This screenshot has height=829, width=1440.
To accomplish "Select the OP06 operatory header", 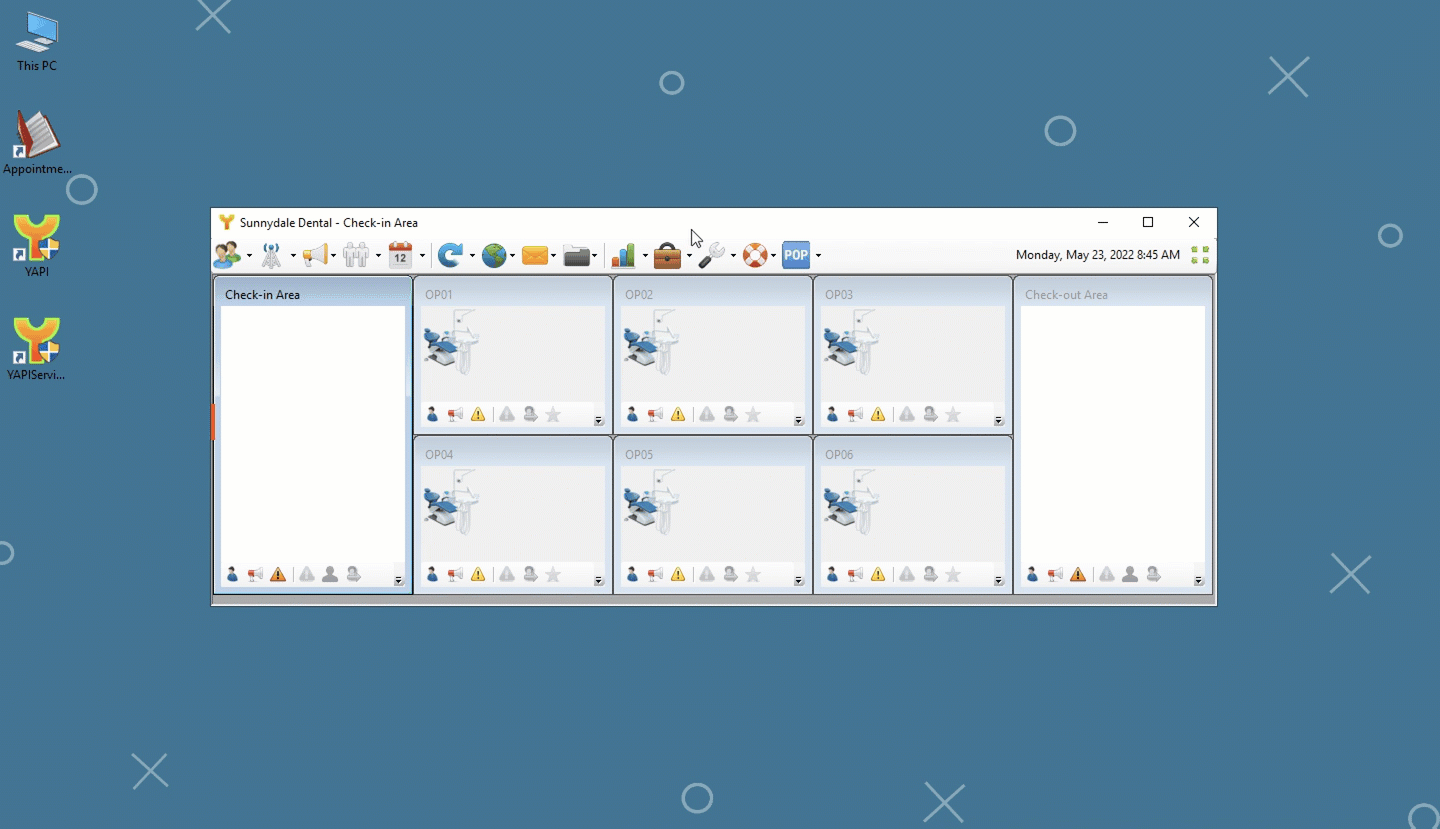I will pyautogui.click(x=913, y=454).
